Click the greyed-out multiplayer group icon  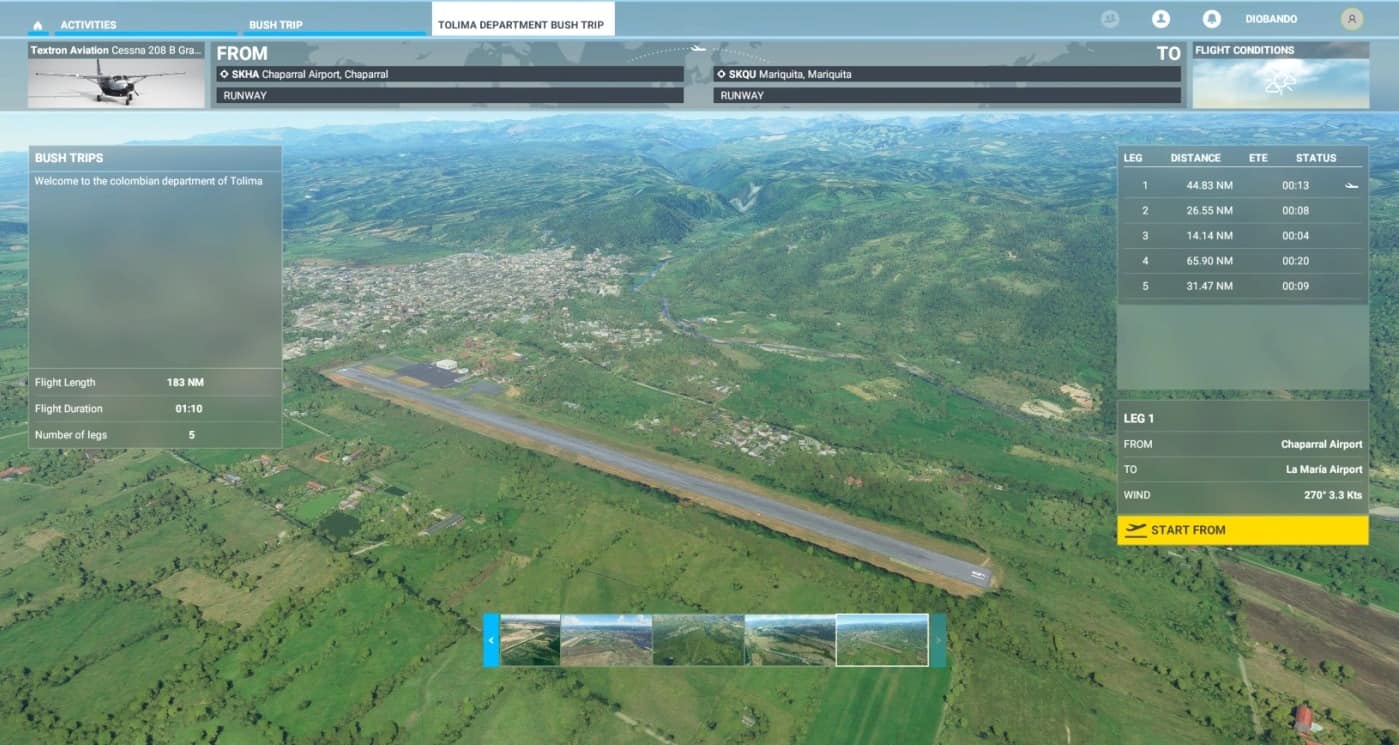pos(1109,19)
